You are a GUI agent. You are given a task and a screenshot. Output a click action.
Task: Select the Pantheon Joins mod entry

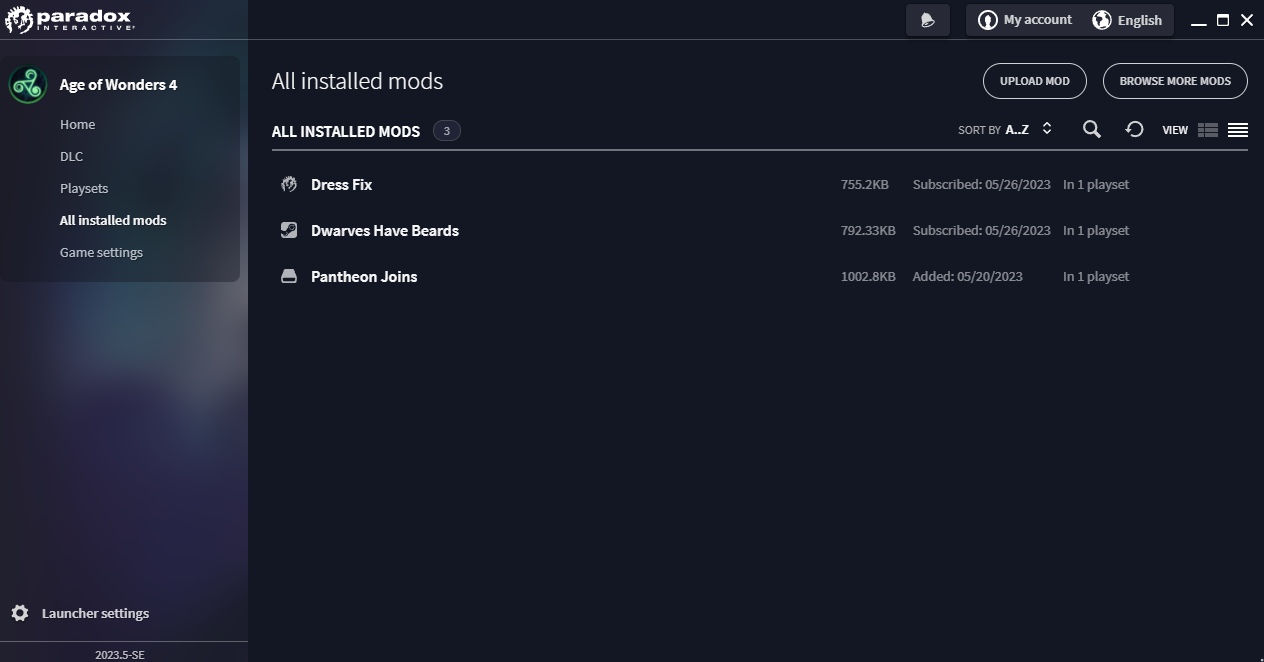(x=364, y=276)
